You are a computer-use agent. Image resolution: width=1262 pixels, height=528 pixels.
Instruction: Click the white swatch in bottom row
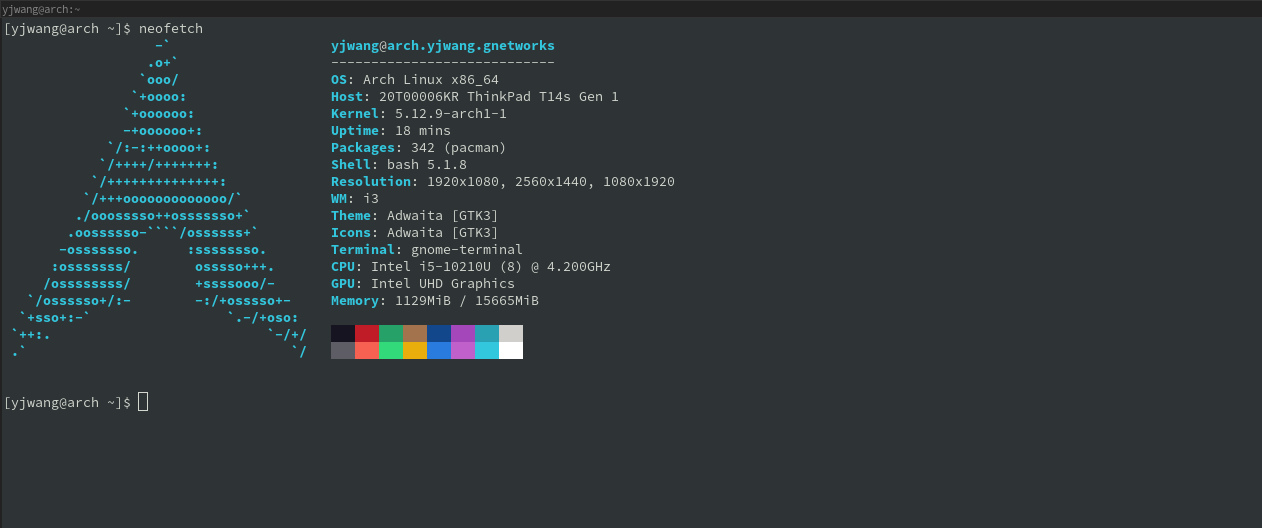coord(511,351)
